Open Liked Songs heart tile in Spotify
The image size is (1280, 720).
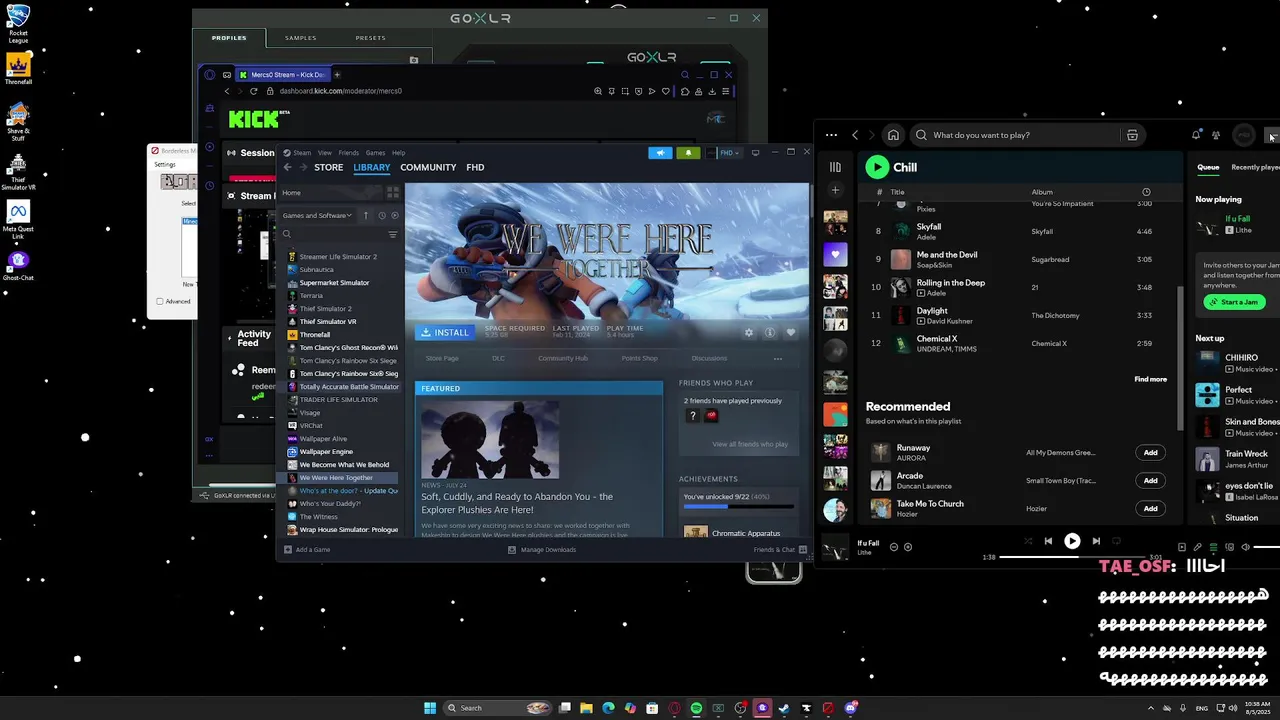click(x=835, y=254)
